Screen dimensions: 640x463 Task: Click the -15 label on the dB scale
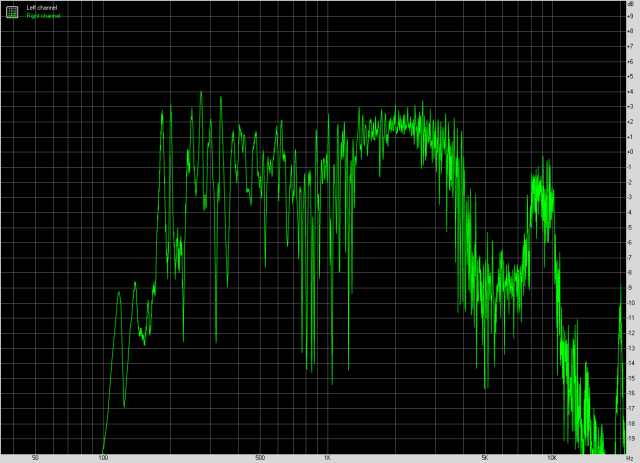630,378
